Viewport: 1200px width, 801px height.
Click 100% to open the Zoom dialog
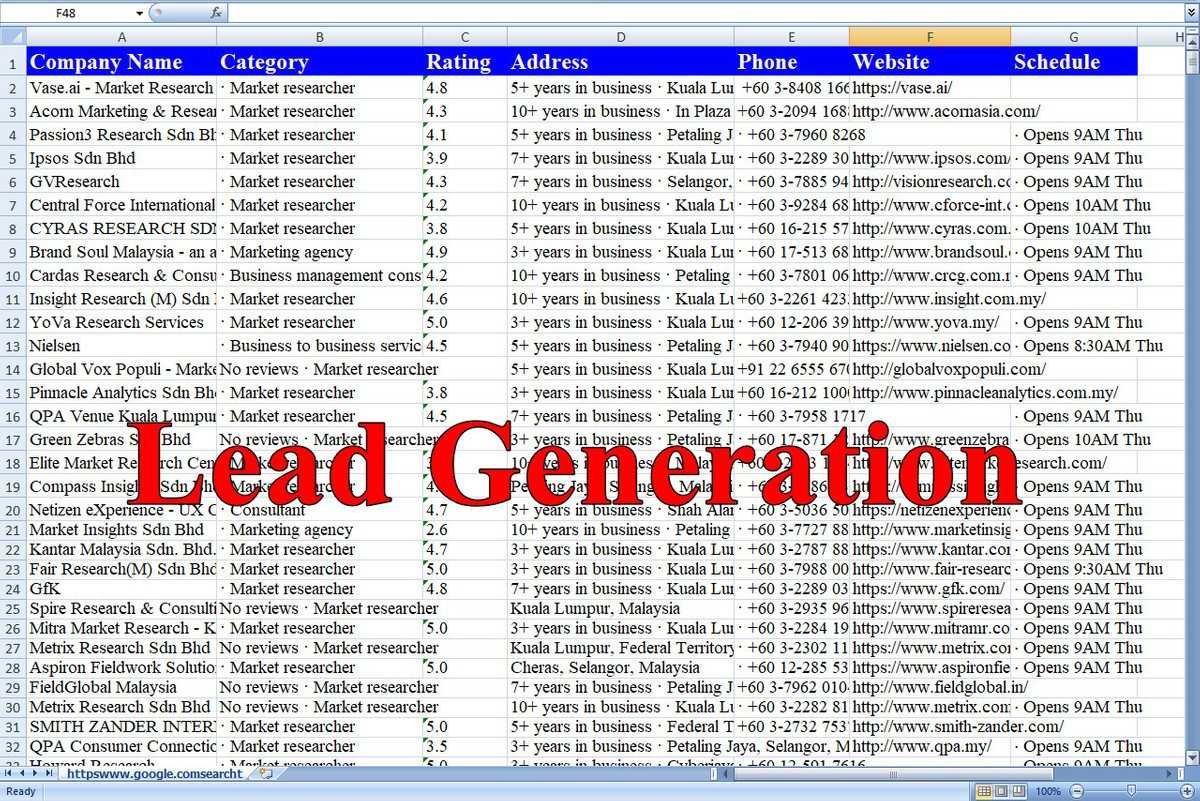[x=1049, y=790]
